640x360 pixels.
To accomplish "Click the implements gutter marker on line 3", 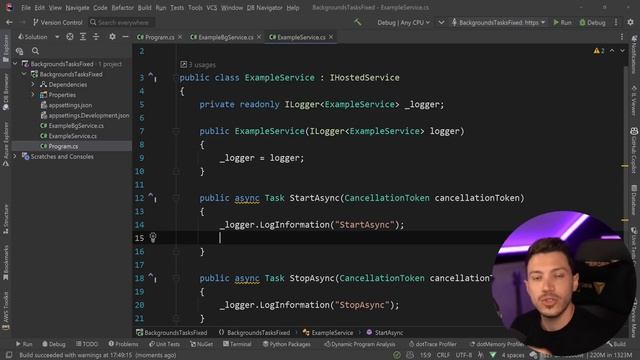I will (x=153, y=77).
